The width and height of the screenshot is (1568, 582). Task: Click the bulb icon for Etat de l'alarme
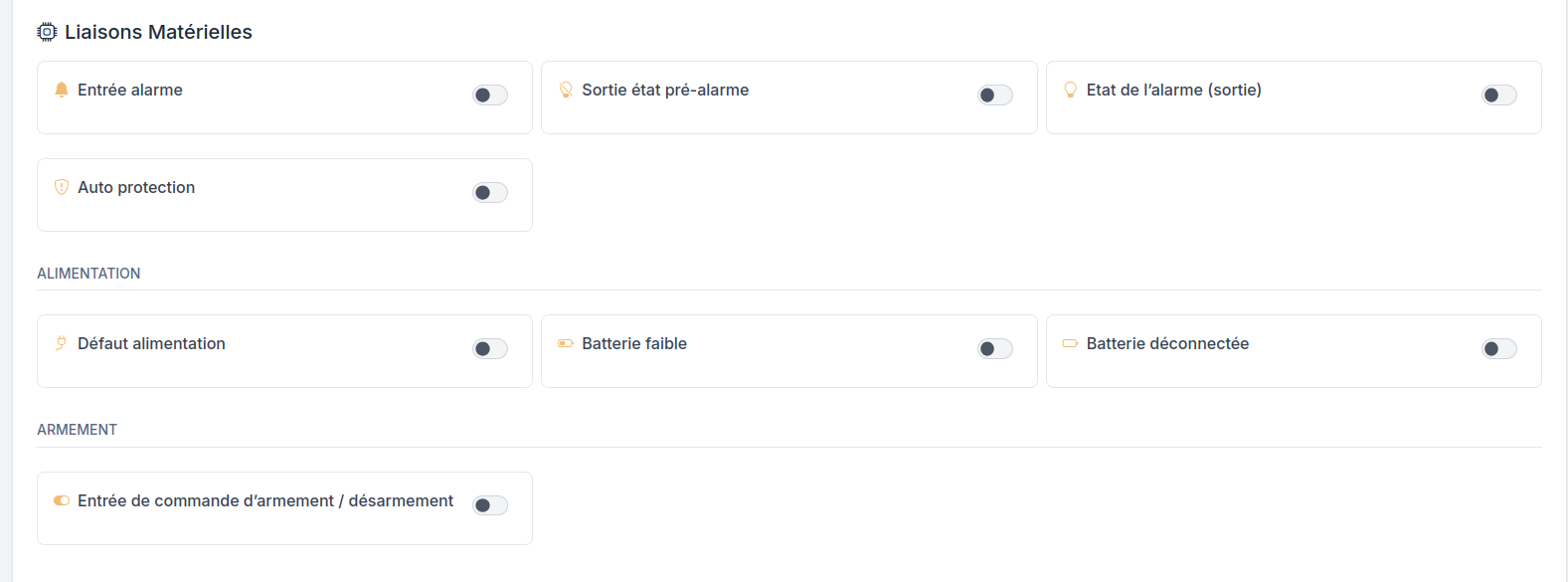tap(1071, 90)
